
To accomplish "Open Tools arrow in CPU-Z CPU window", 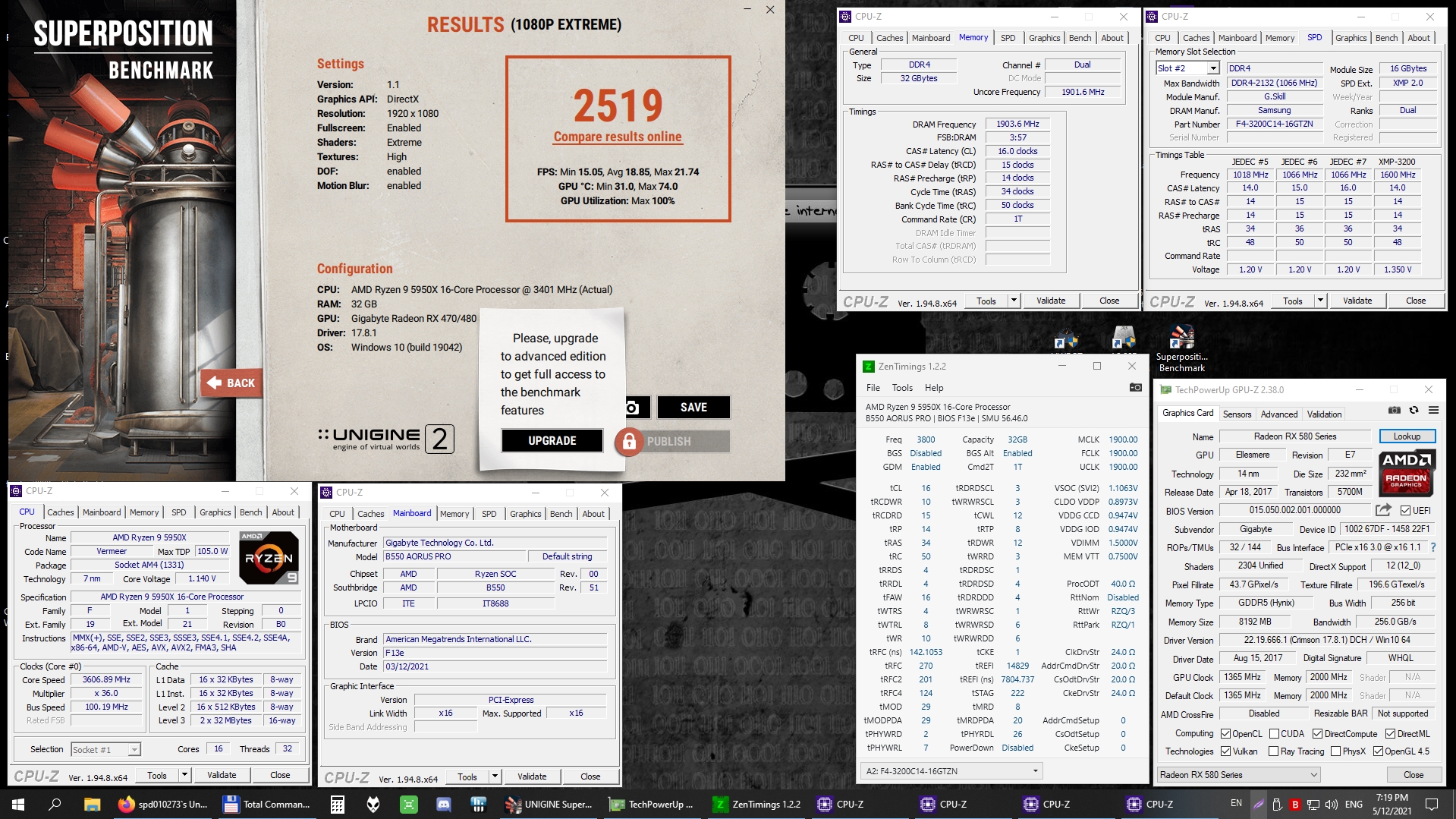I will pyautogui.click(x=184, y=775).
